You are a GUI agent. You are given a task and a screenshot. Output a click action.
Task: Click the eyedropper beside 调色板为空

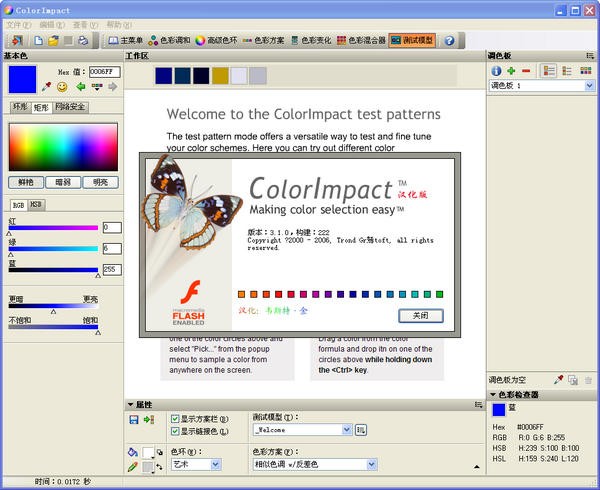tap(558, 380)
